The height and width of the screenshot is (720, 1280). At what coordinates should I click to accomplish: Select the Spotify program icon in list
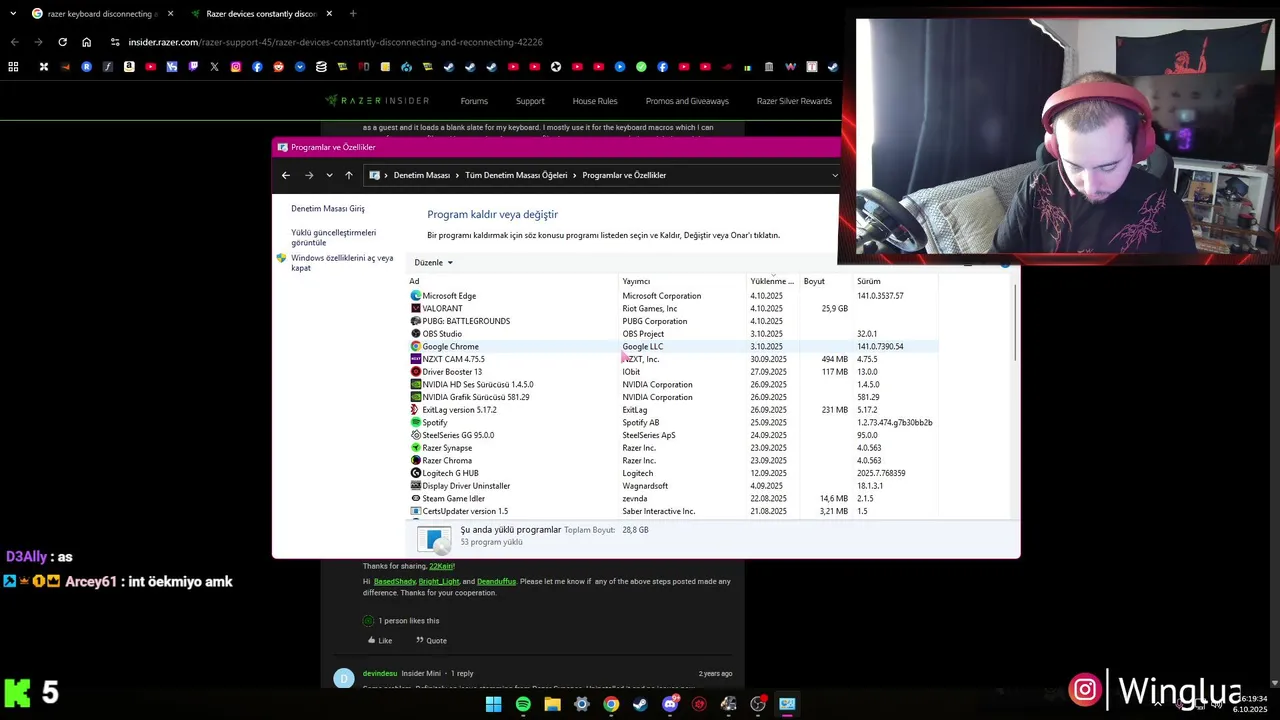(416, 423)
